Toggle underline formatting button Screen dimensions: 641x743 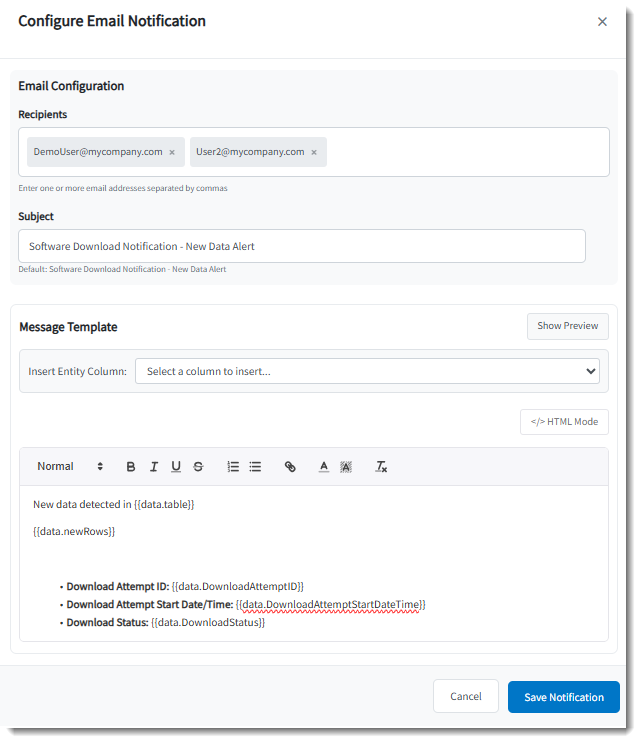click(x=176, y=467)
